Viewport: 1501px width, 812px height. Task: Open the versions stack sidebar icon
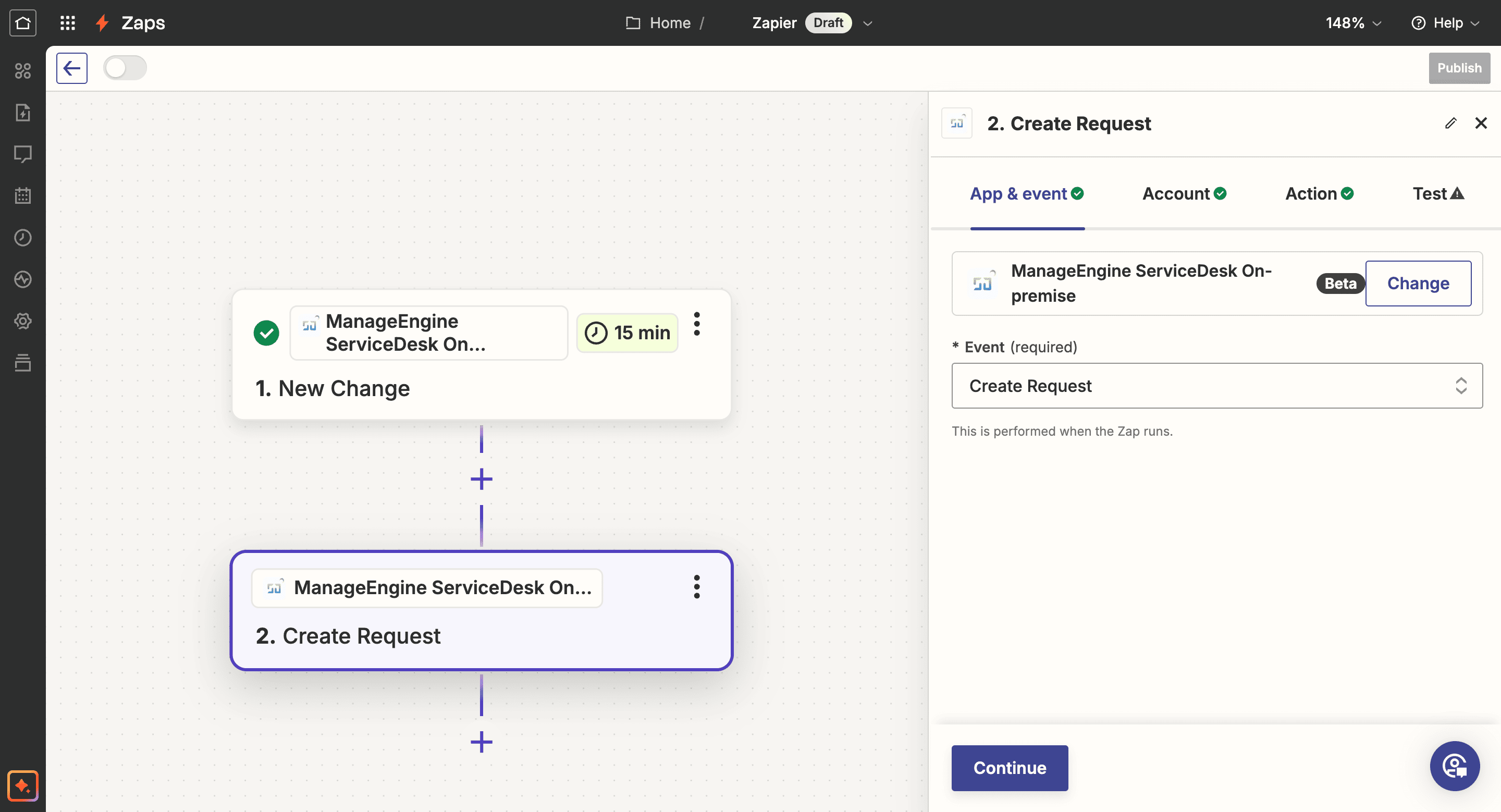23,362
